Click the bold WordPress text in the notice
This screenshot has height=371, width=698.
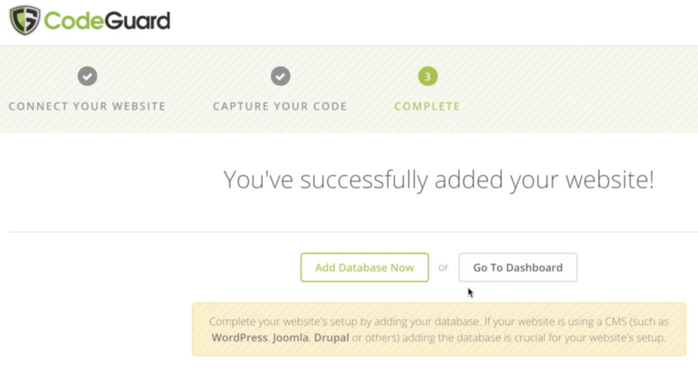point(239,338)
